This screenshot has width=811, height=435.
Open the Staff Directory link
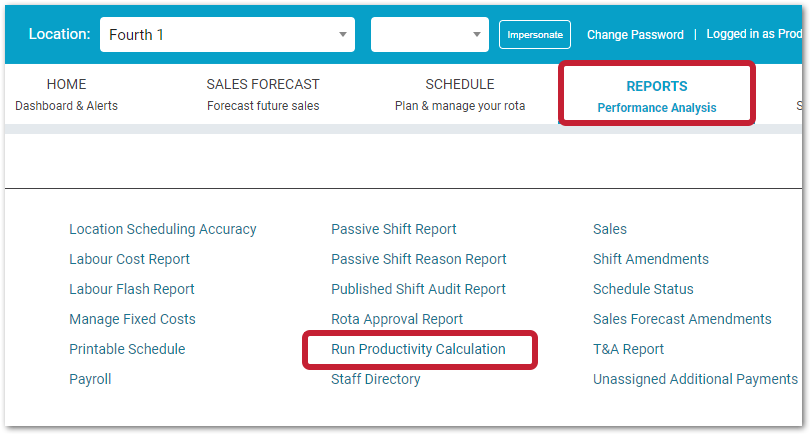[x=376, y=379]
